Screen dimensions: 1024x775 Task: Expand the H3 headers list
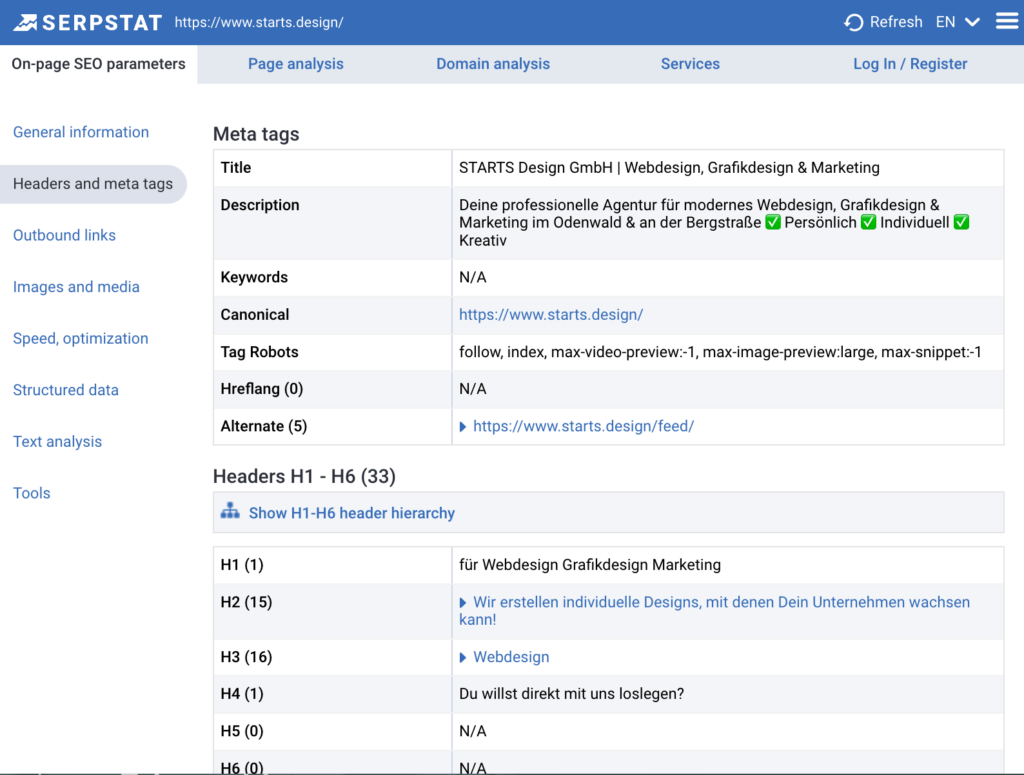[x=461, y=657]
